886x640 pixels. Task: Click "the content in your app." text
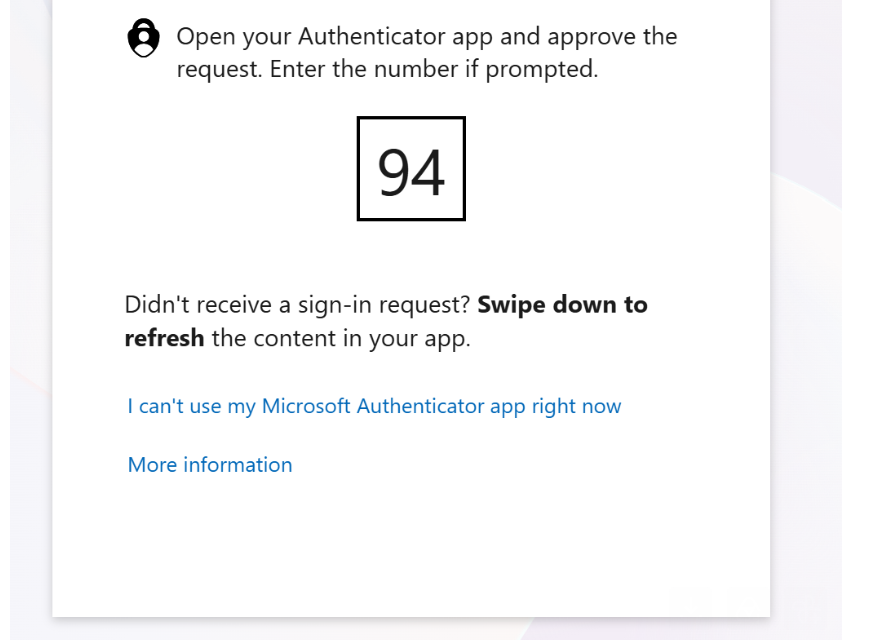pos(341,339)
